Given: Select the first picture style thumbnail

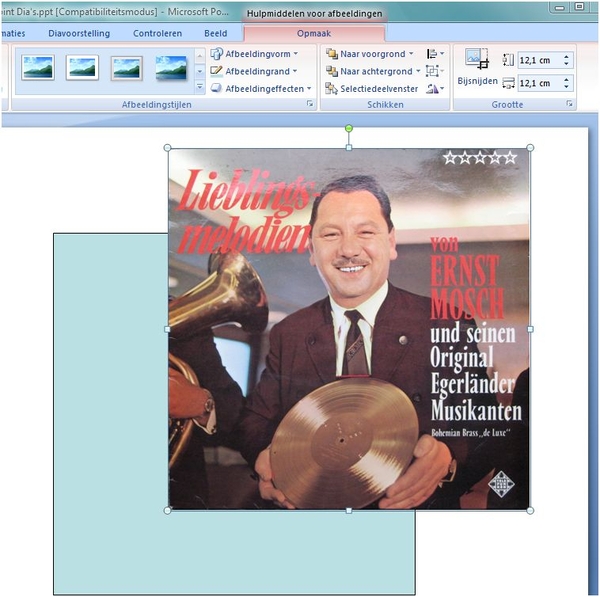Looking at the screenshot, I should tap(37, 67).
